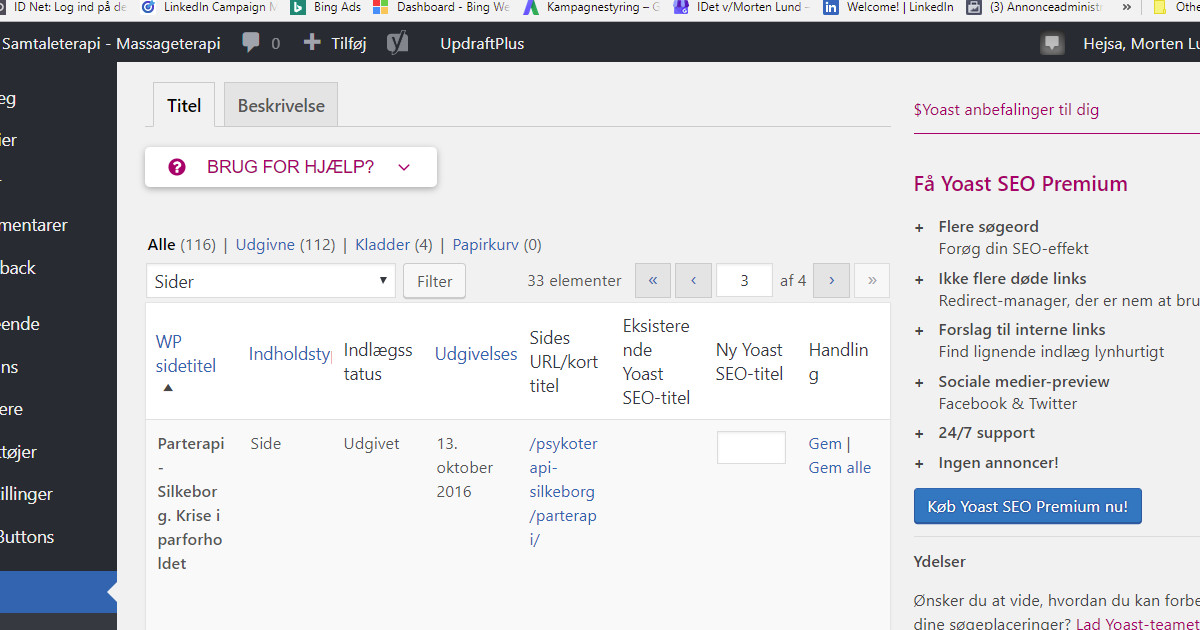The image size is (1200, 630).
Task: Click the Gem alle link
Action: click(x=839, y=467)
